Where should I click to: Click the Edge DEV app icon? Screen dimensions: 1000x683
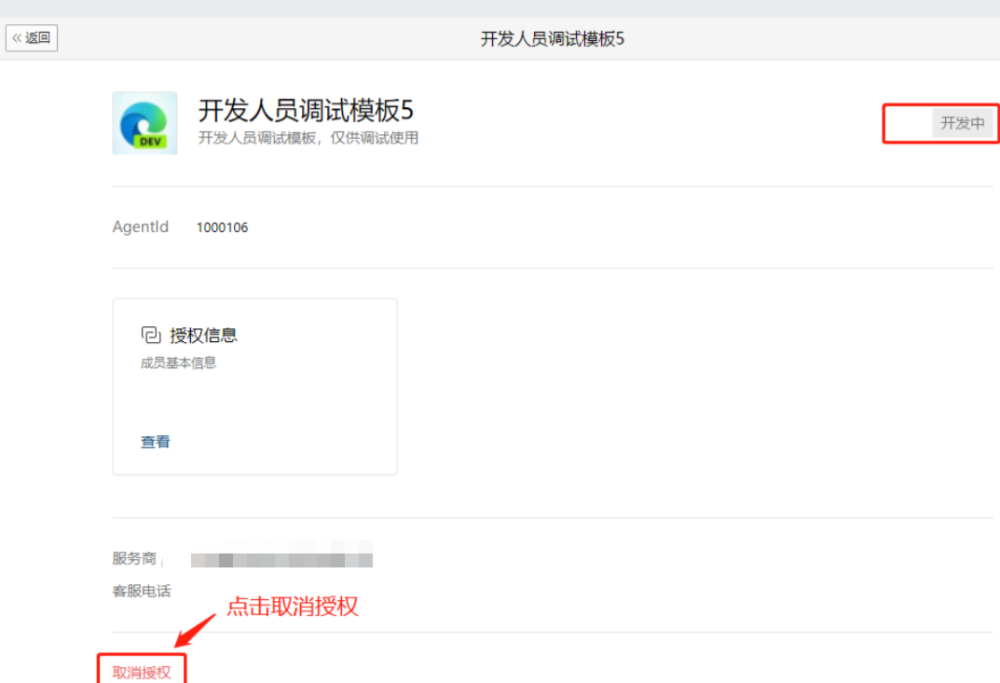coord(145,123)
